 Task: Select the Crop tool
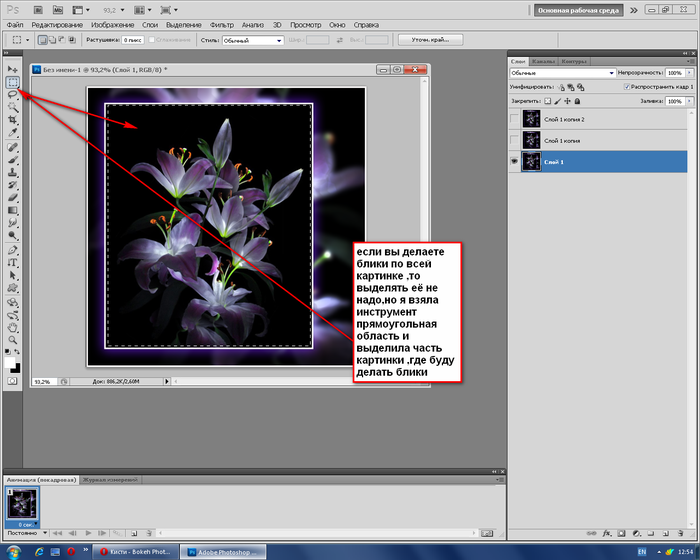12,120
